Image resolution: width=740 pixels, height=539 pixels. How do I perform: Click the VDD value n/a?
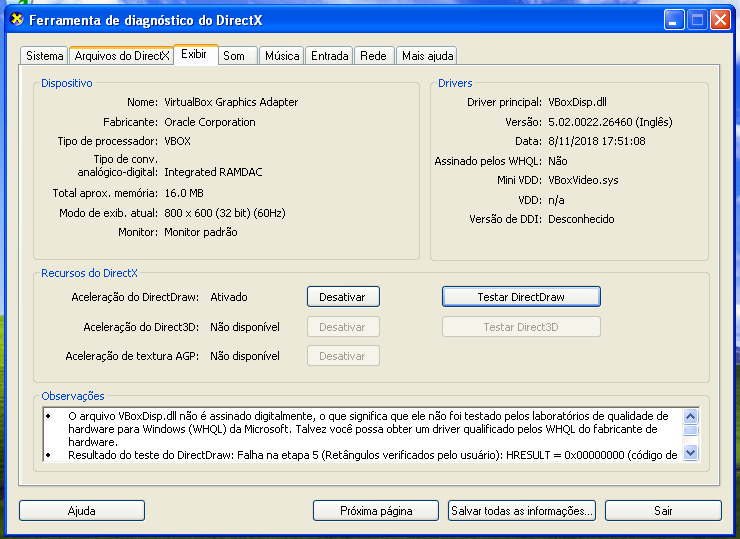[556, 200]
